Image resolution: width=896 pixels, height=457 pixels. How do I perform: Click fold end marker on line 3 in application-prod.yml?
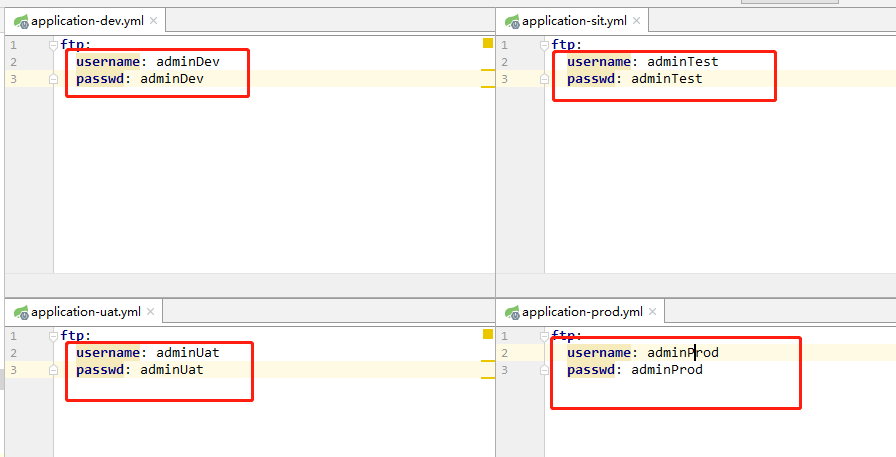pyautogui.click(x=544, y=370)
